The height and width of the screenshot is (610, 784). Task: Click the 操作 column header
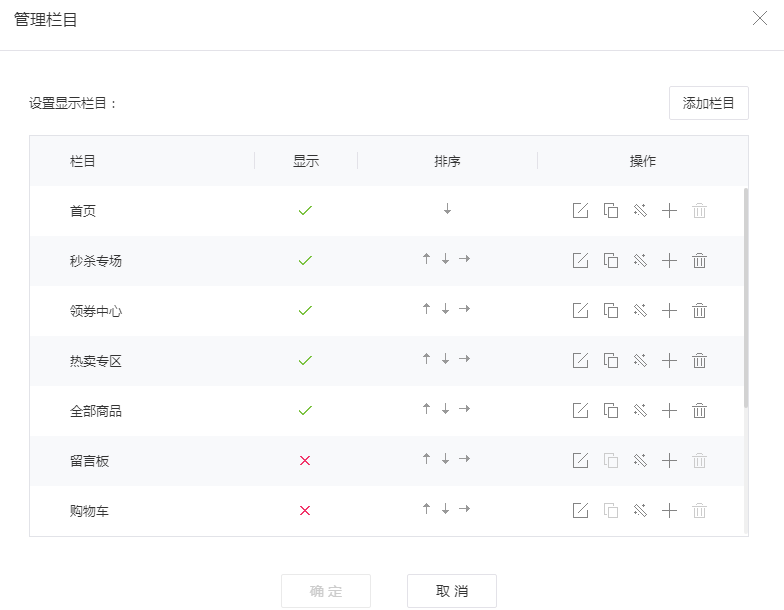coord(642,161)
